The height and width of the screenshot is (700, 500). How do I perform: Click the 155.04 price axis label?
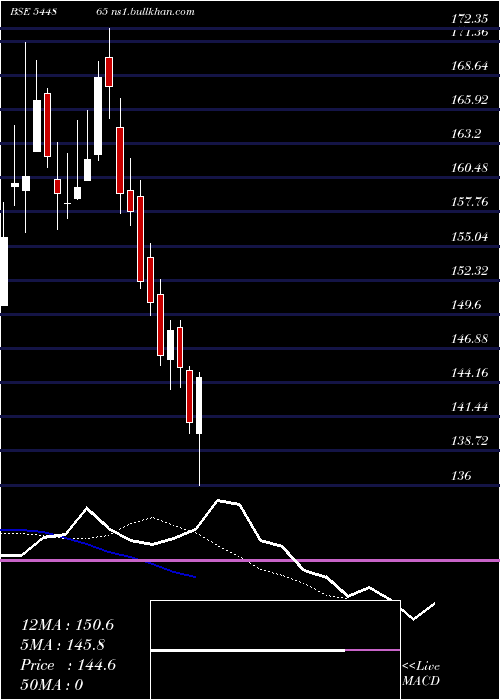470,237
